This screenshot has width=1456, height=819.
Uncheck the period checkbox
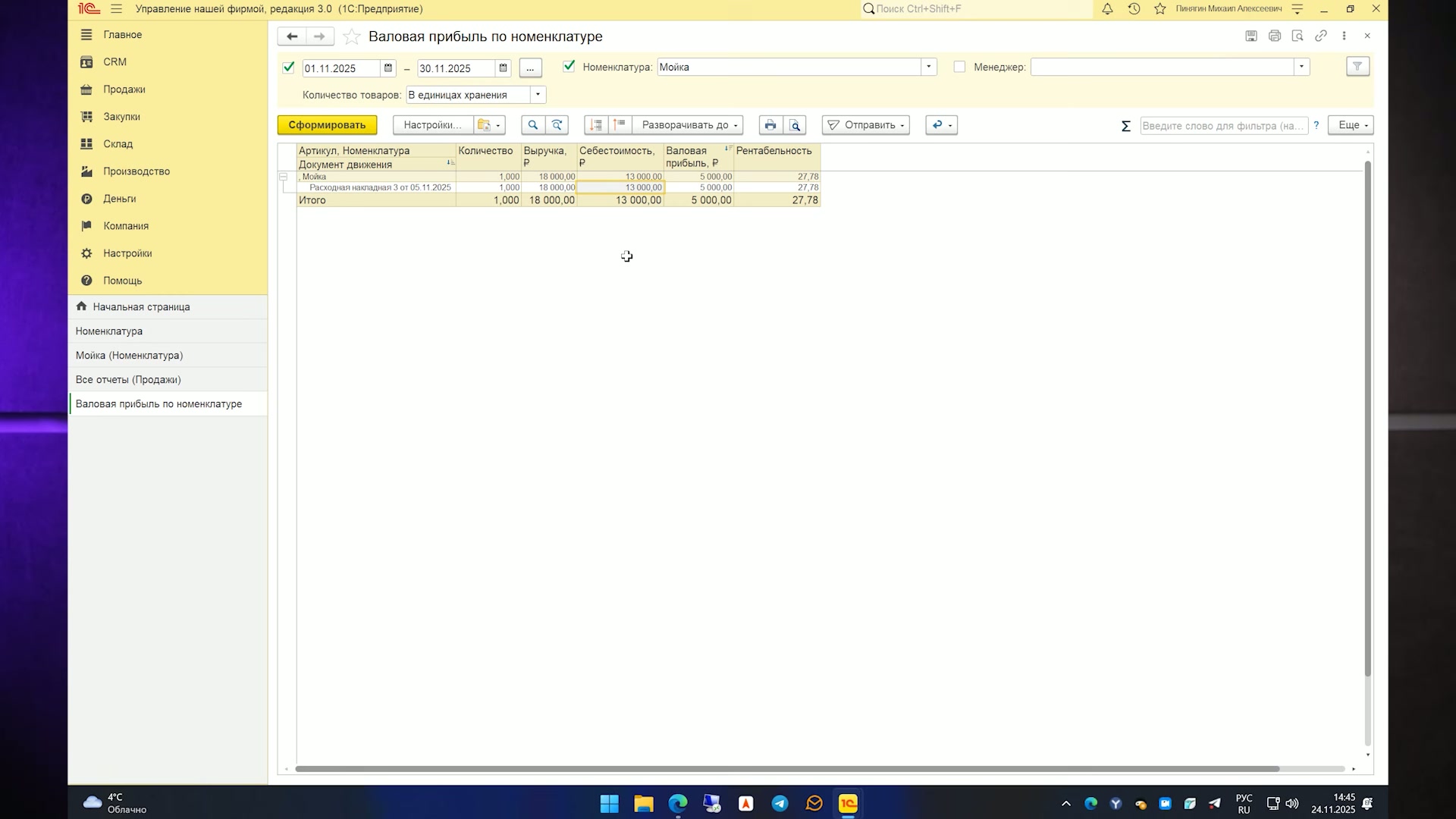click(288, 67)
